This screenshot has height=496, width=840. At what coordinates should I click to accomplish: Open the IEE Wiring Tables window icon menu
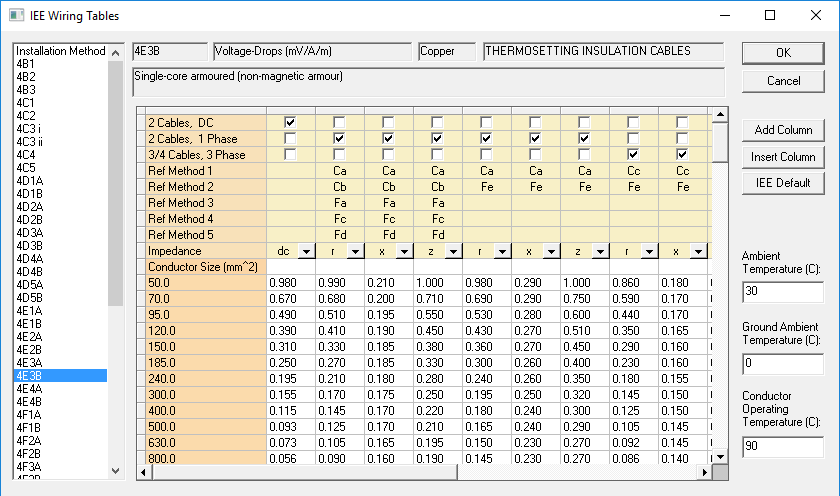pyautogui.click(x=17, y=15)
